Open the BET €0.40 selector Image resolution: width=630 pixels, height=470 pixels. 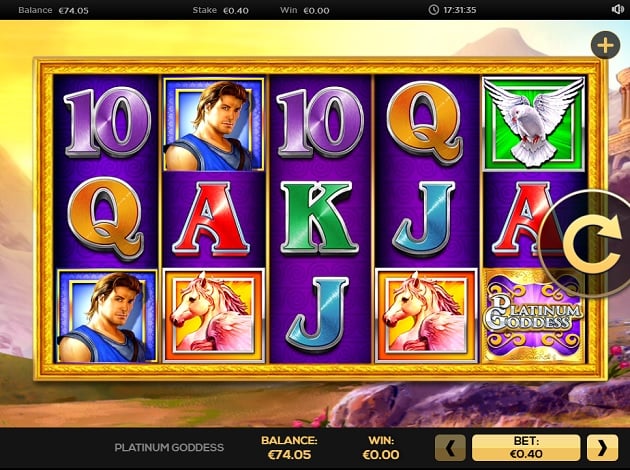526,448
